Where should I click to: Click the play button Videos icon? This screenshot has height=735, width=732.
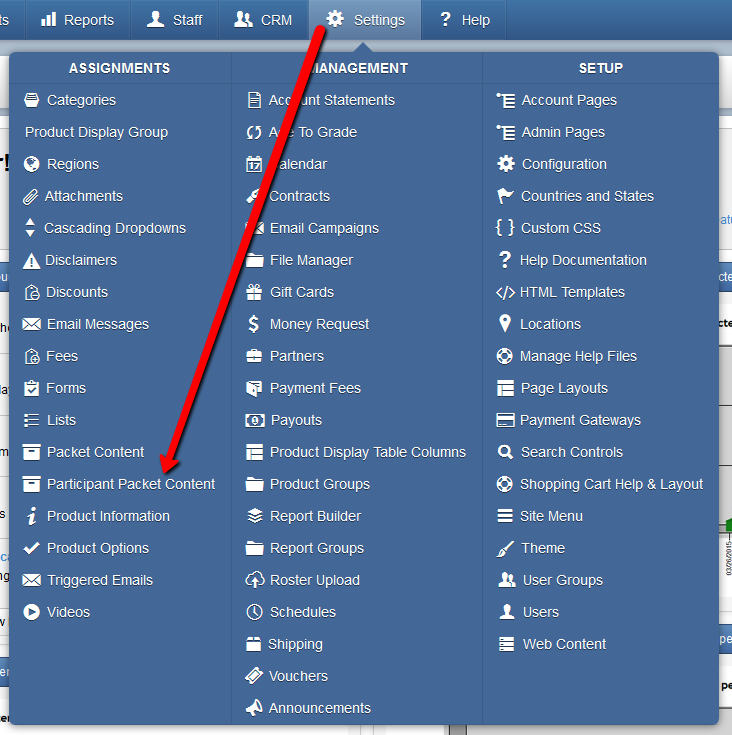coord(31,612)
